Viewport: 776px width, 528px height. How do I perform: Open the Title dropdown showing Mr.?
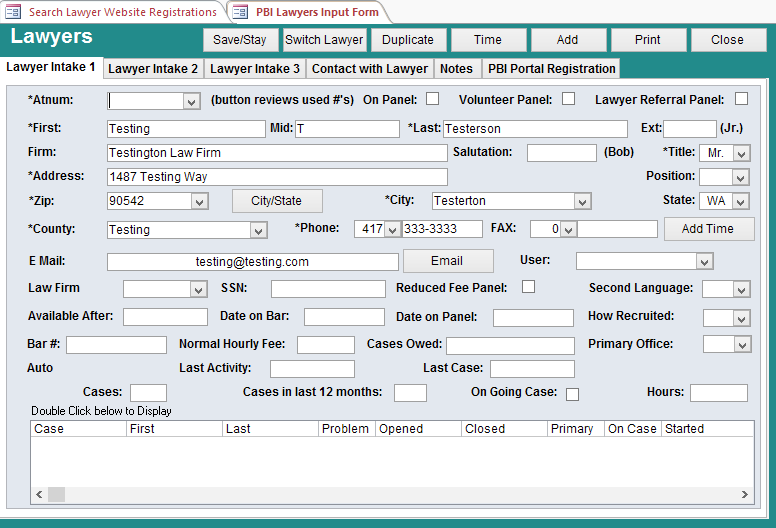click(x=741, y=153)
